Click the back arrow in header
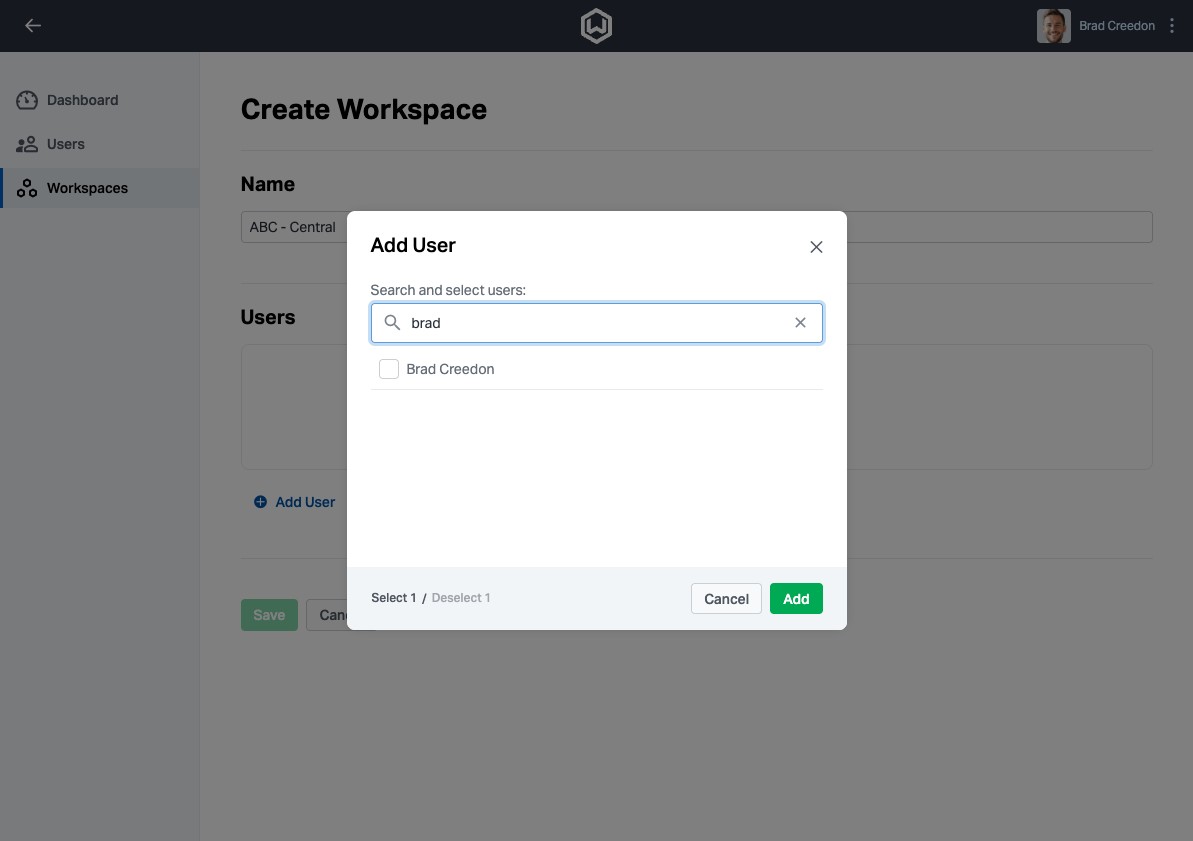 tap(33, 26)
